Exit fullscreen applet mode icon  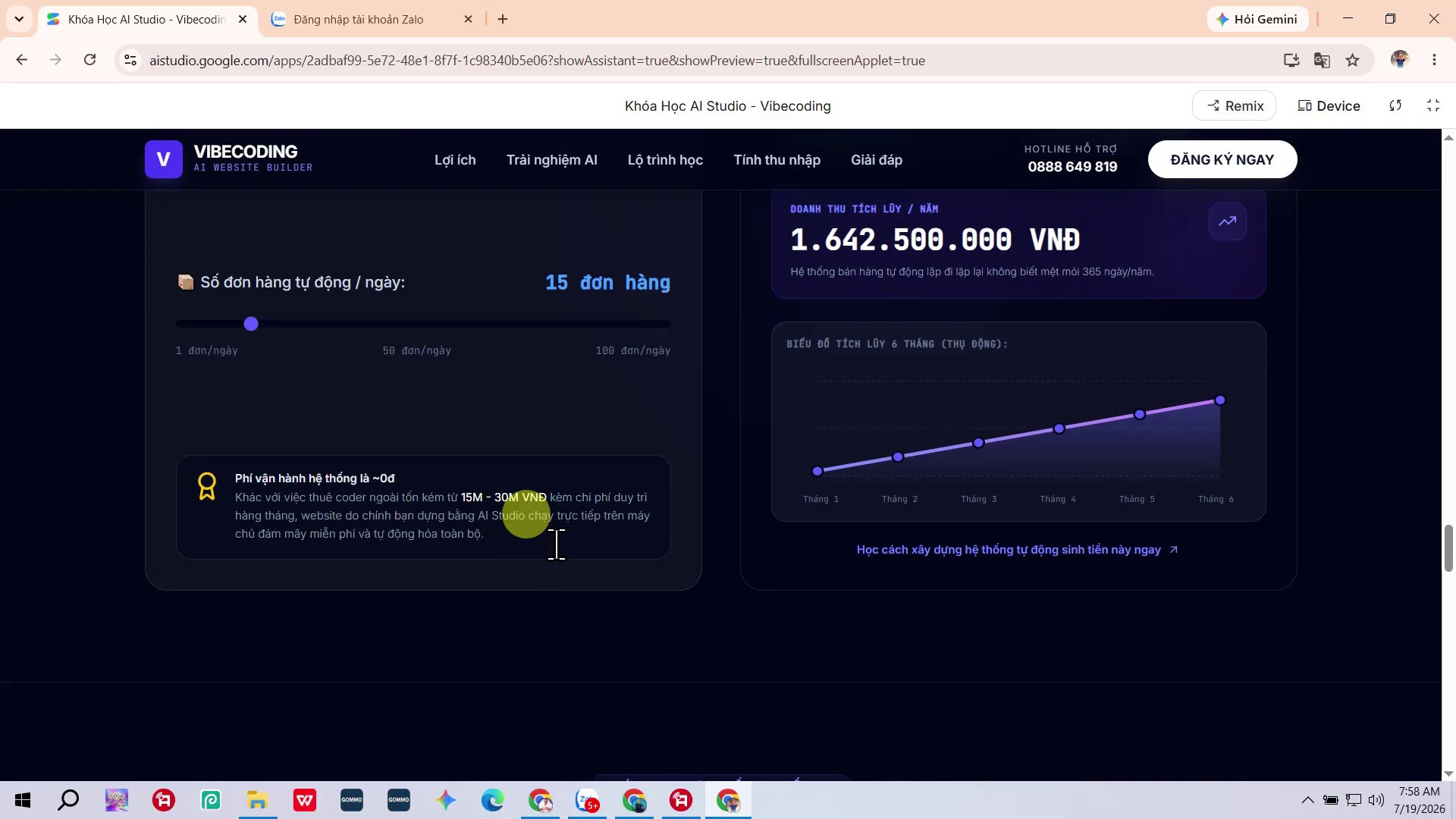1433,106
